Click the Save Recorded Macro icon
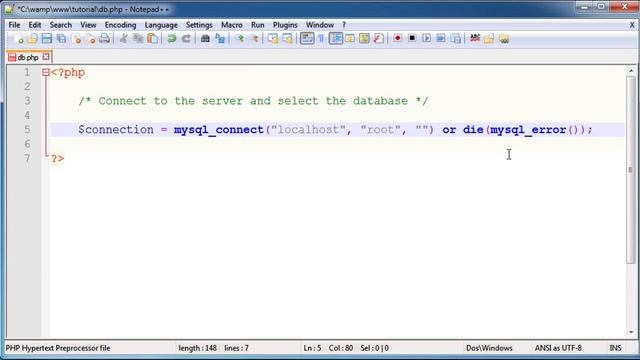Screen dimensions: 640x360 (x=456, y=39)
